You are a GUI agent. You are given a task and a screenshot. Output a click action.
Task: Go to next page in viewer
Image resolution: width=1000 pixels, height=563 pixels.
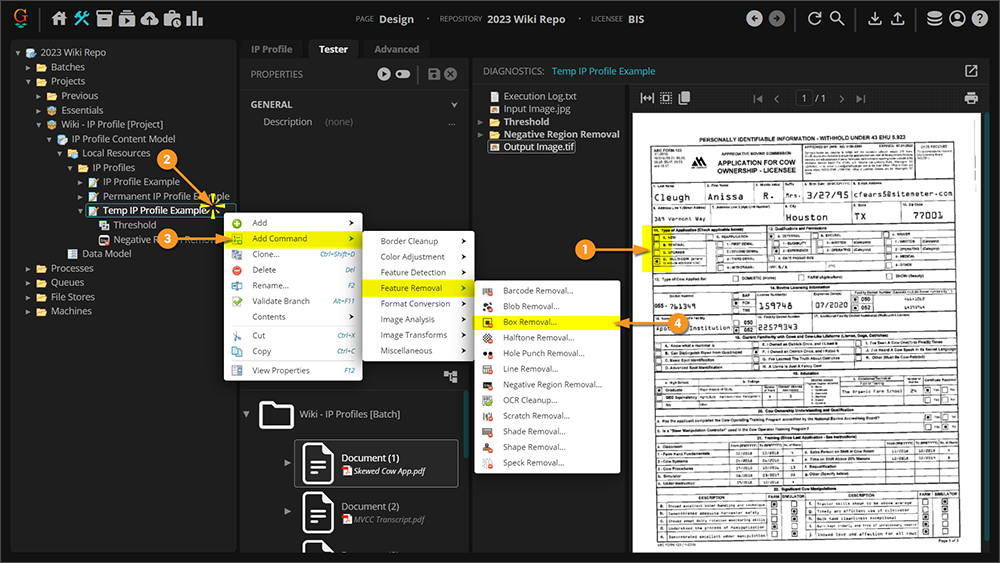842,99
